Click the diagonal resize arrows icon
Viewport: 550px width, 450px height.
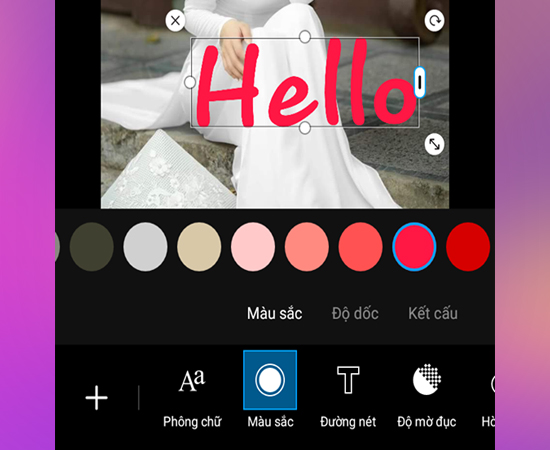(x=435, y=144)
